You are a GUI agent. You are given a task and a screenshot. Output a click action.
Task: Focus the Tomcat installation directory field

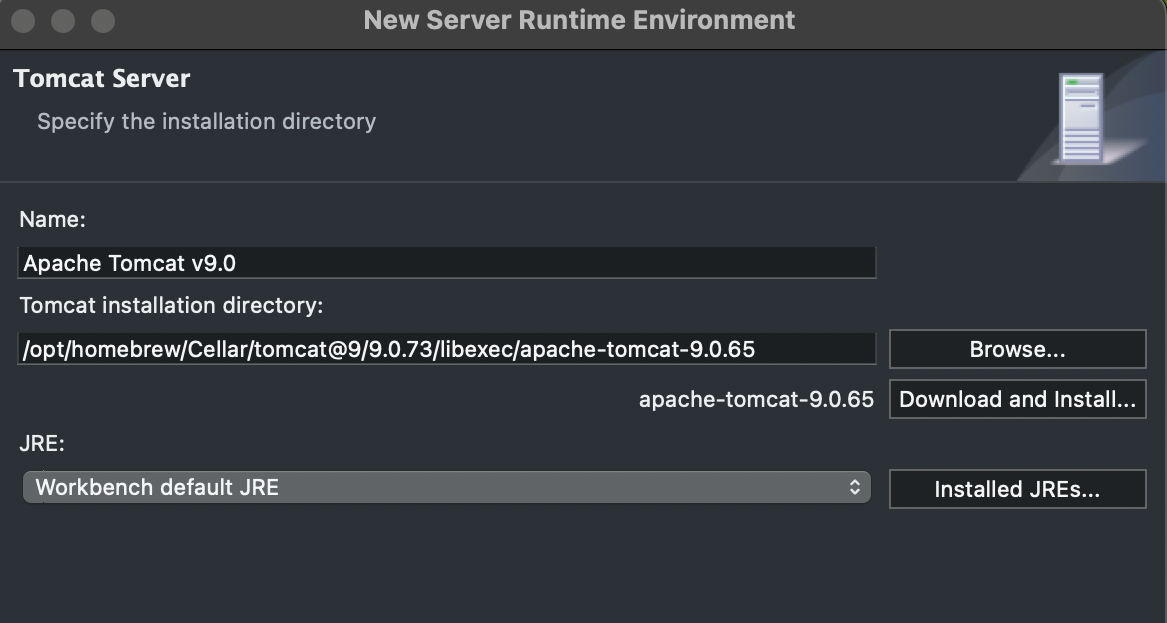tap(447, 349)
